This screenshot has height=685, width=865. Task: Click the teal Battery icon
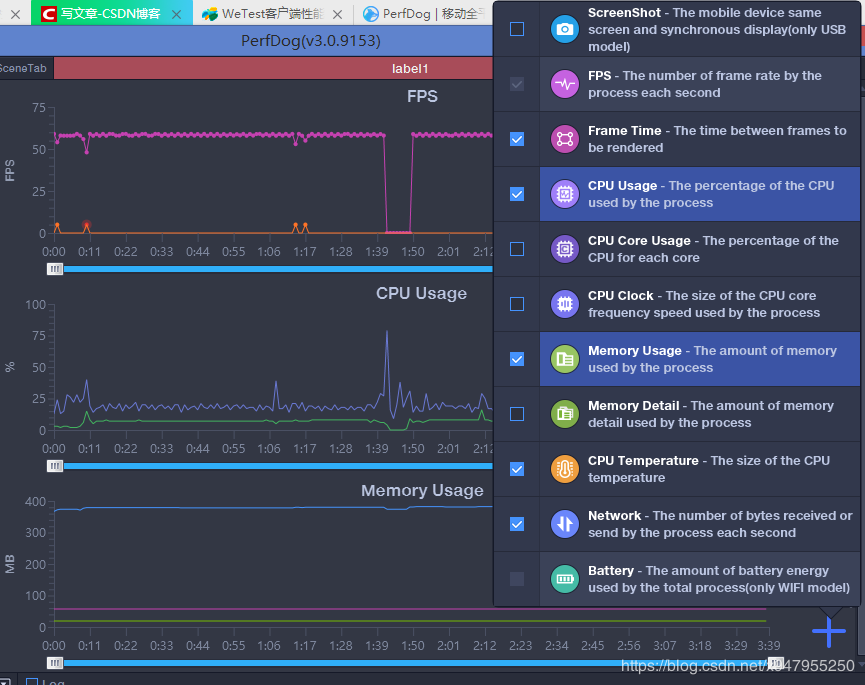[565, 579]
